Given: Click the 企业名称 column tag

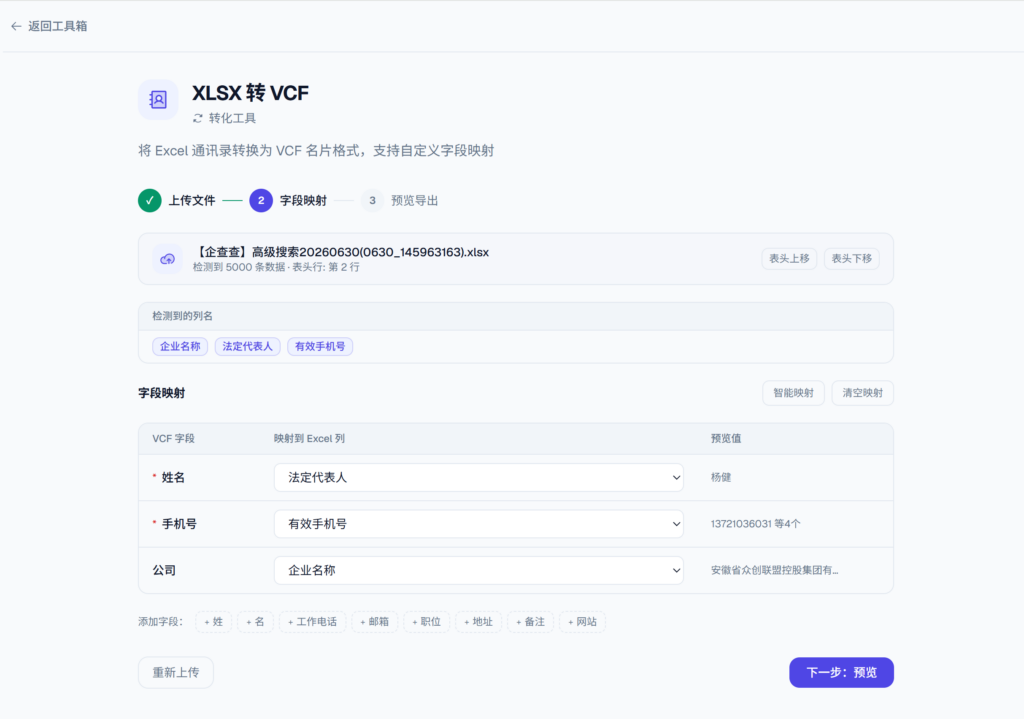Looking at the screenshot, I should point(180,346).
